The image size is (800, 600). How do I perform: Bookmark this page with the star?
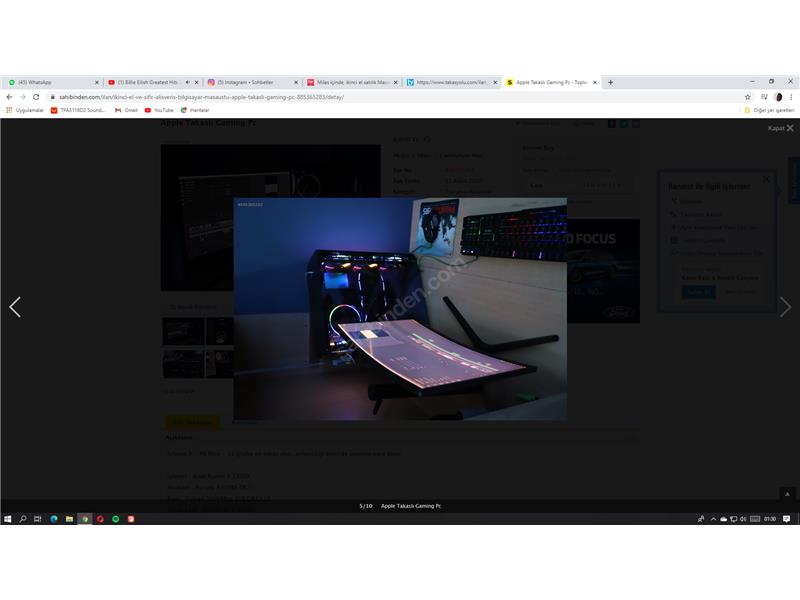point(747,97)
